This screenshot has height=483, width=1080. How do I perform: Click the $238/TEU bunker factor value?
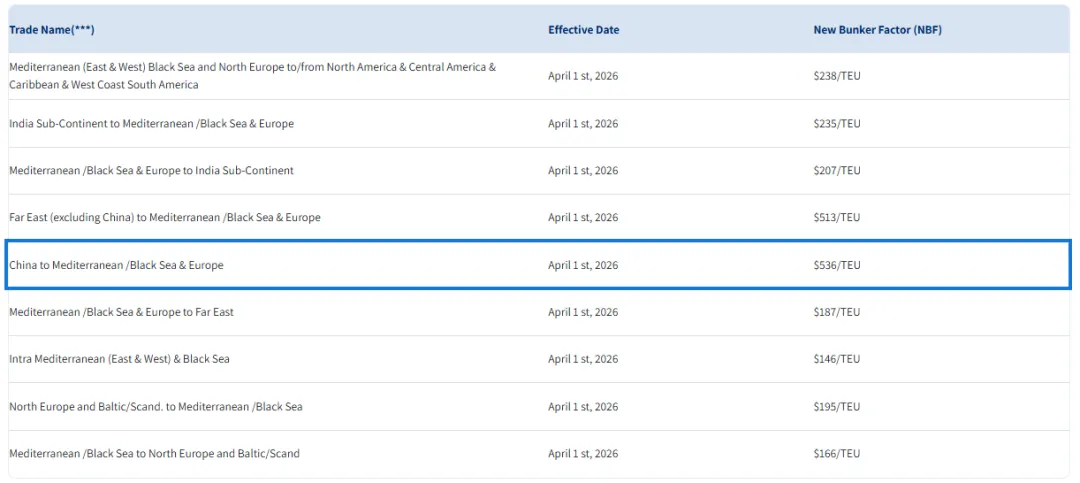click(x=836, y=76)
